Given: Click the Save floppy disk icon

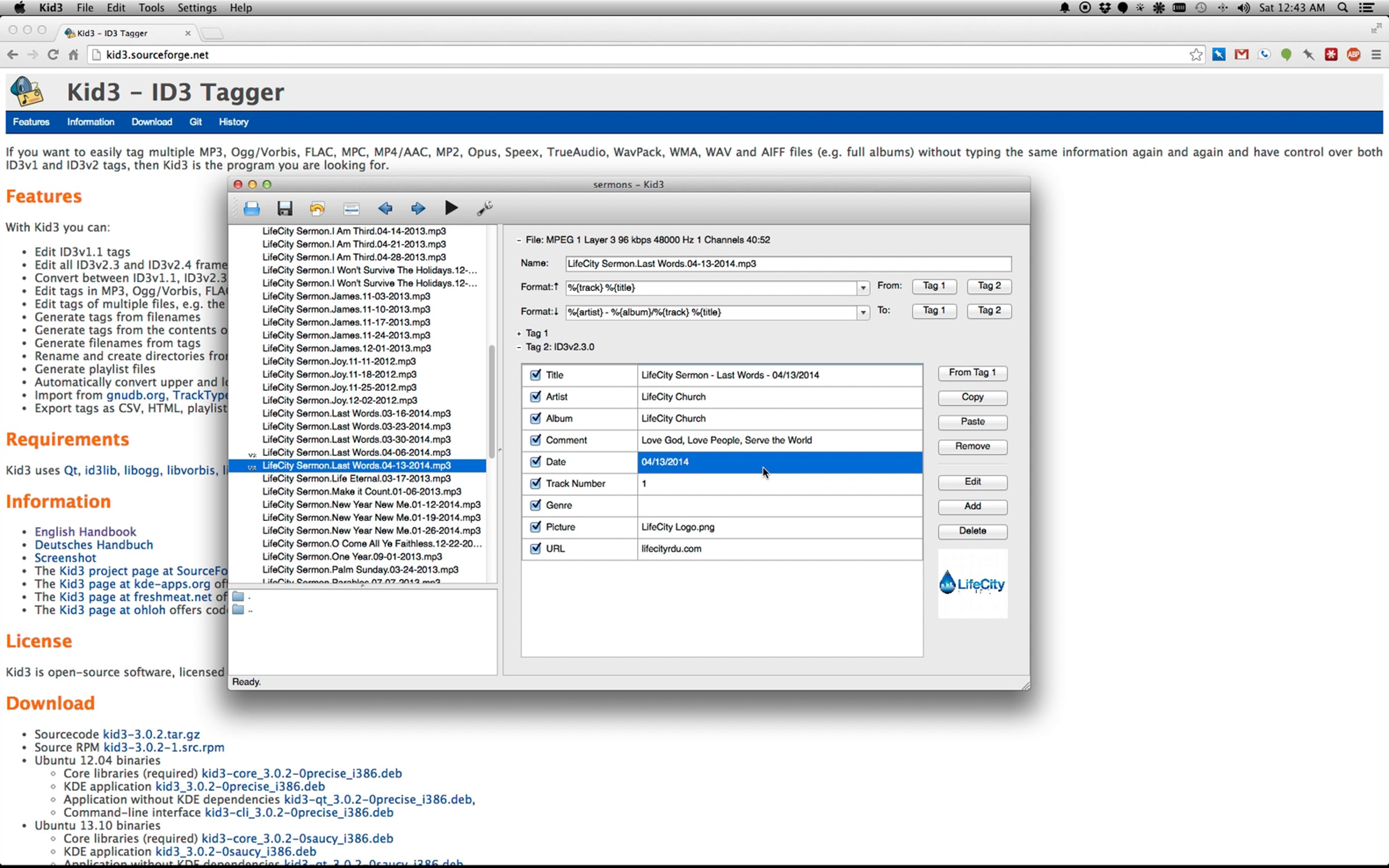Looking at the screenshot, I should pyautogui.click(x=285, y=208).
